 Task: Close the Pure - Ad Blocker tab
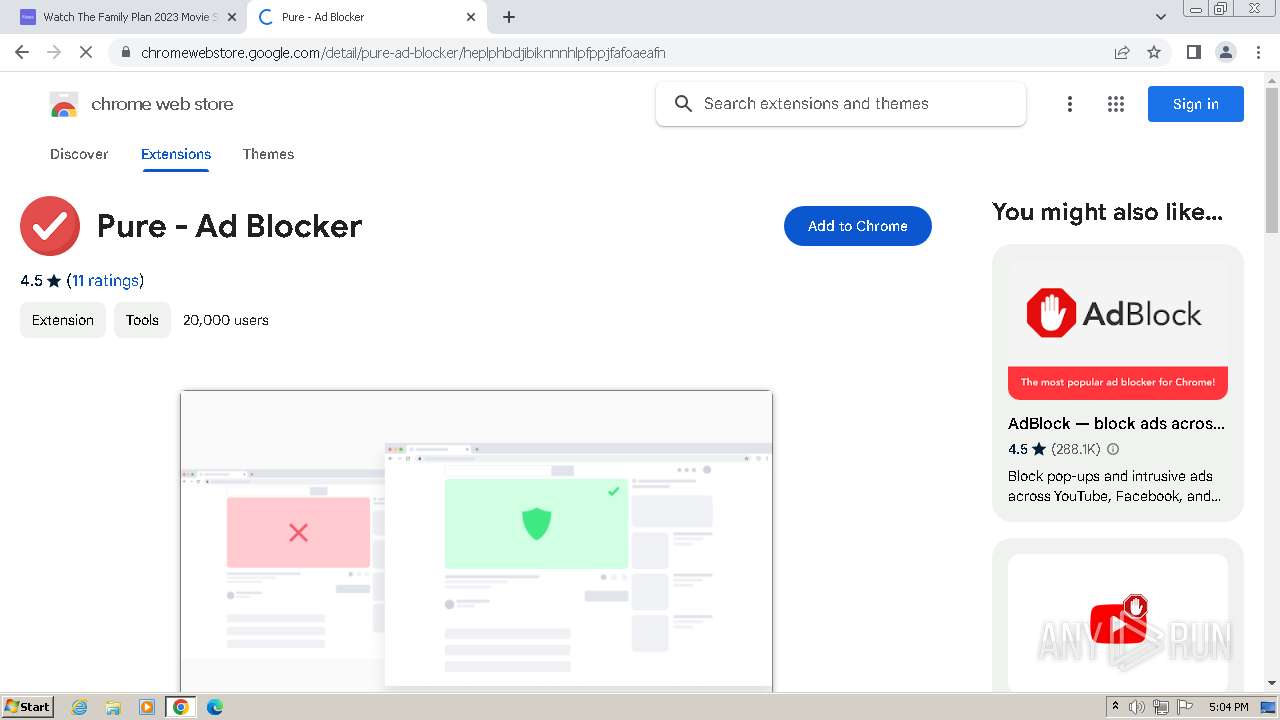471,17
